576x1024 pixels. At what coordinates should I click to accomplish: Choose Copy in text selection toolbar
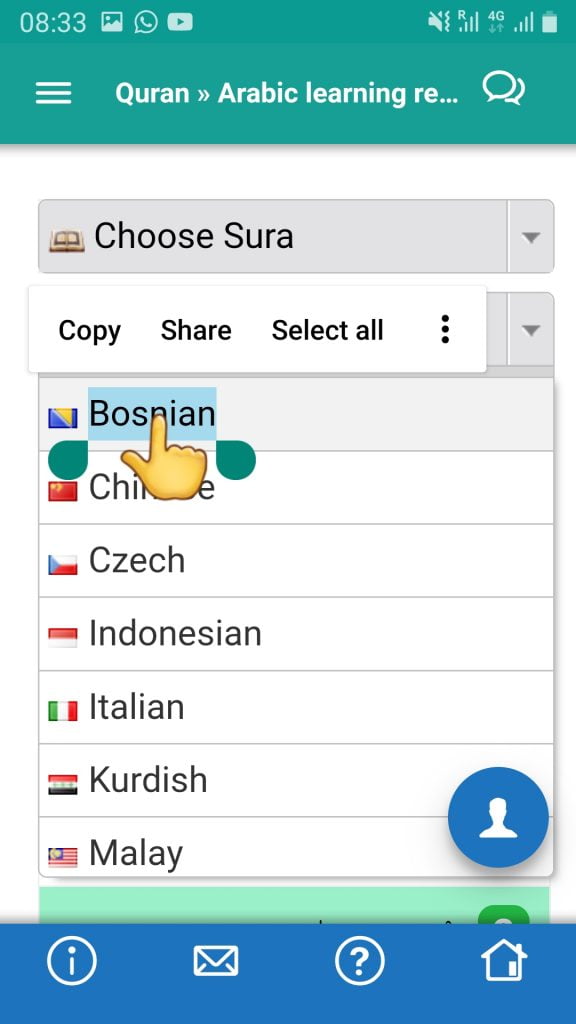click(89, 330)
